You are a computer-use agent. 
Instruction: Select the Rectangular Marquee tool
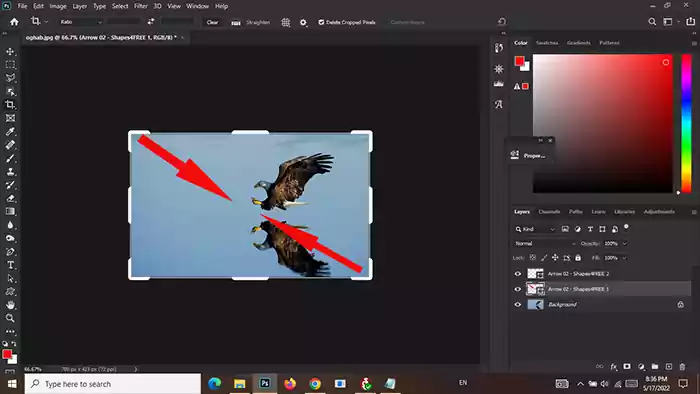(10, 65)
